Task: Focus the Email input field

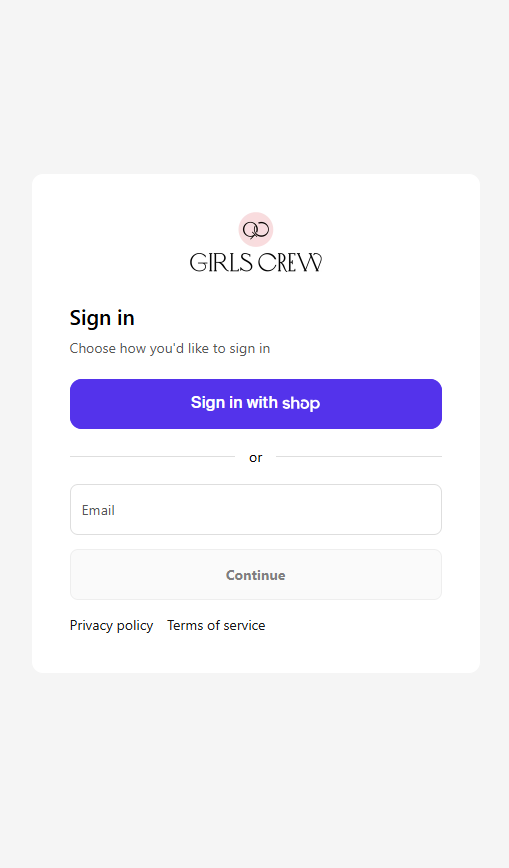Action: (256, 510)
